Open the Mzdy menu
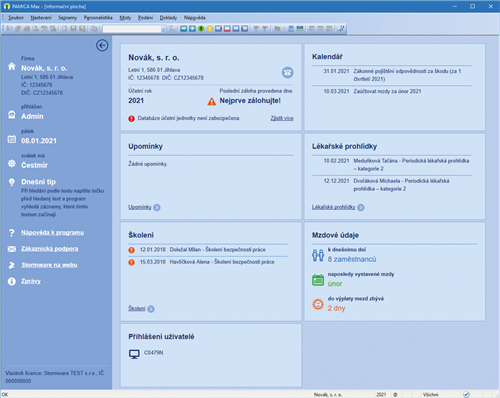This screenshot has height=398, width=500. coord(125,18)
